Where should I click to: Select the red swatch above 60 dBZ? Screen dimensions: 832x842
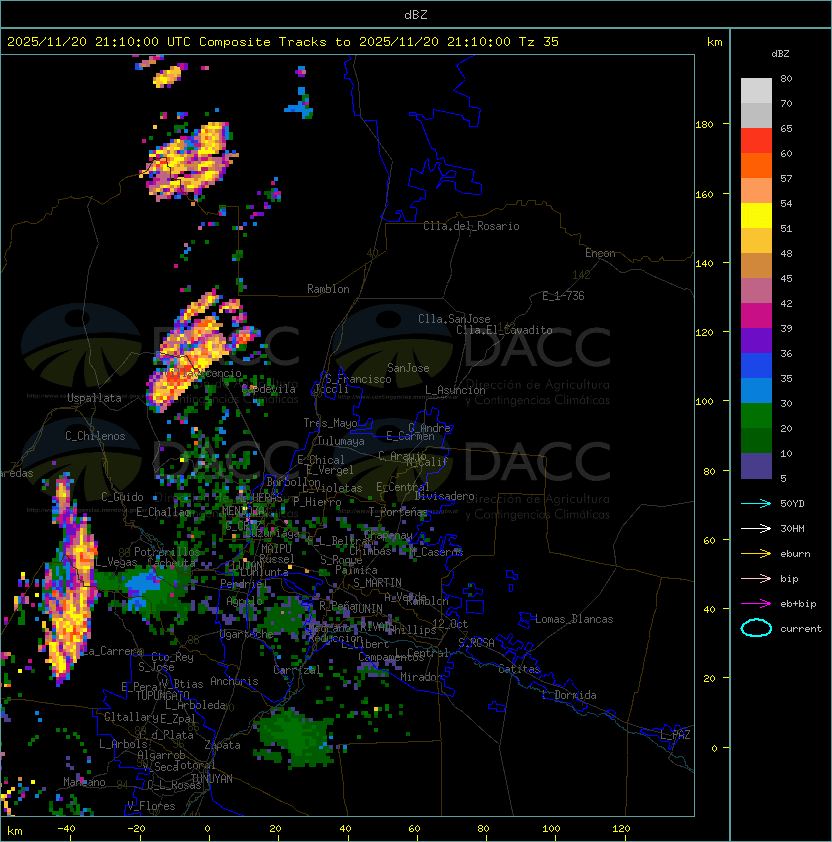coord(756,141)
